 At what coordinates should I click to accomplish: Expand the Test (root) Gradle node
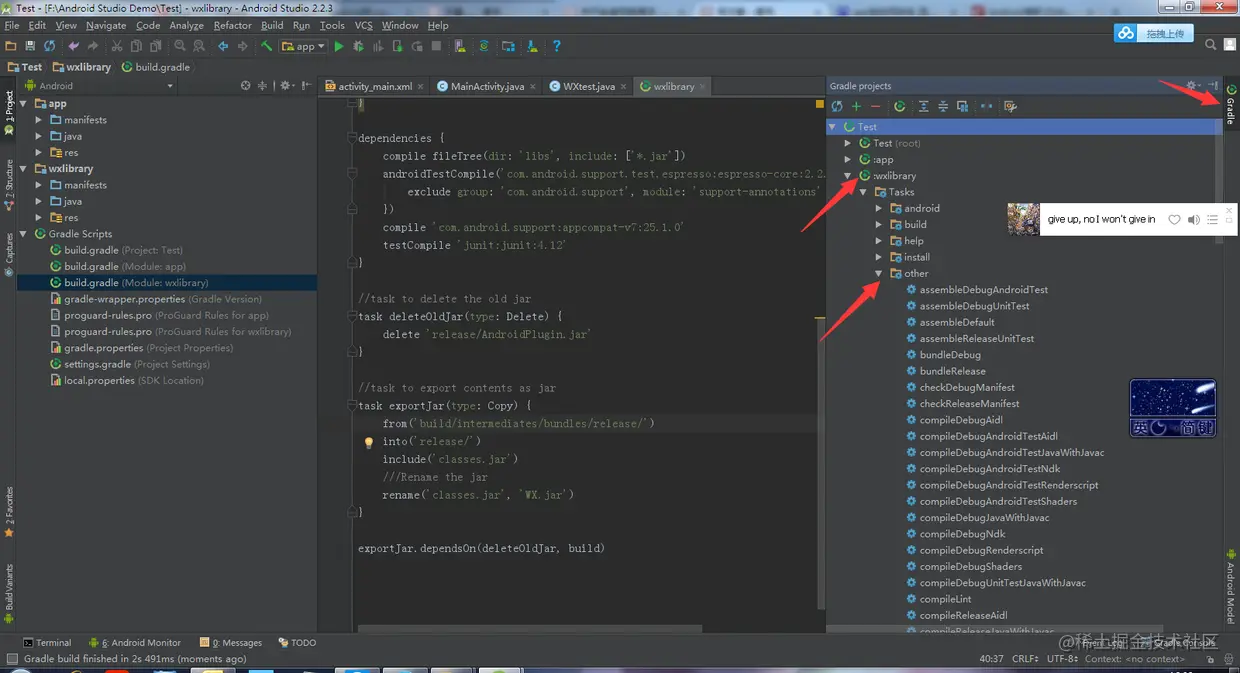tap(849, 143)
